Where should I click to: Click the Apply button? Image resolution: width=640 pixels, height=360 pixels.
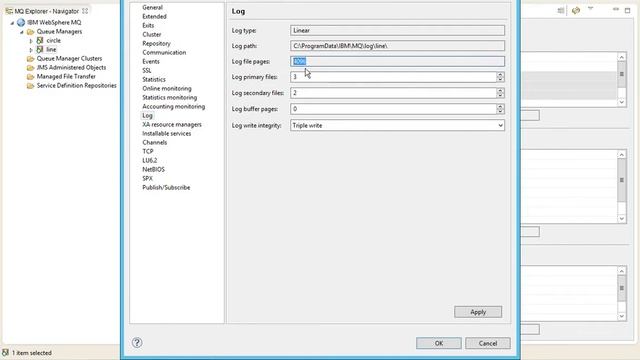[x=478, y=312]
